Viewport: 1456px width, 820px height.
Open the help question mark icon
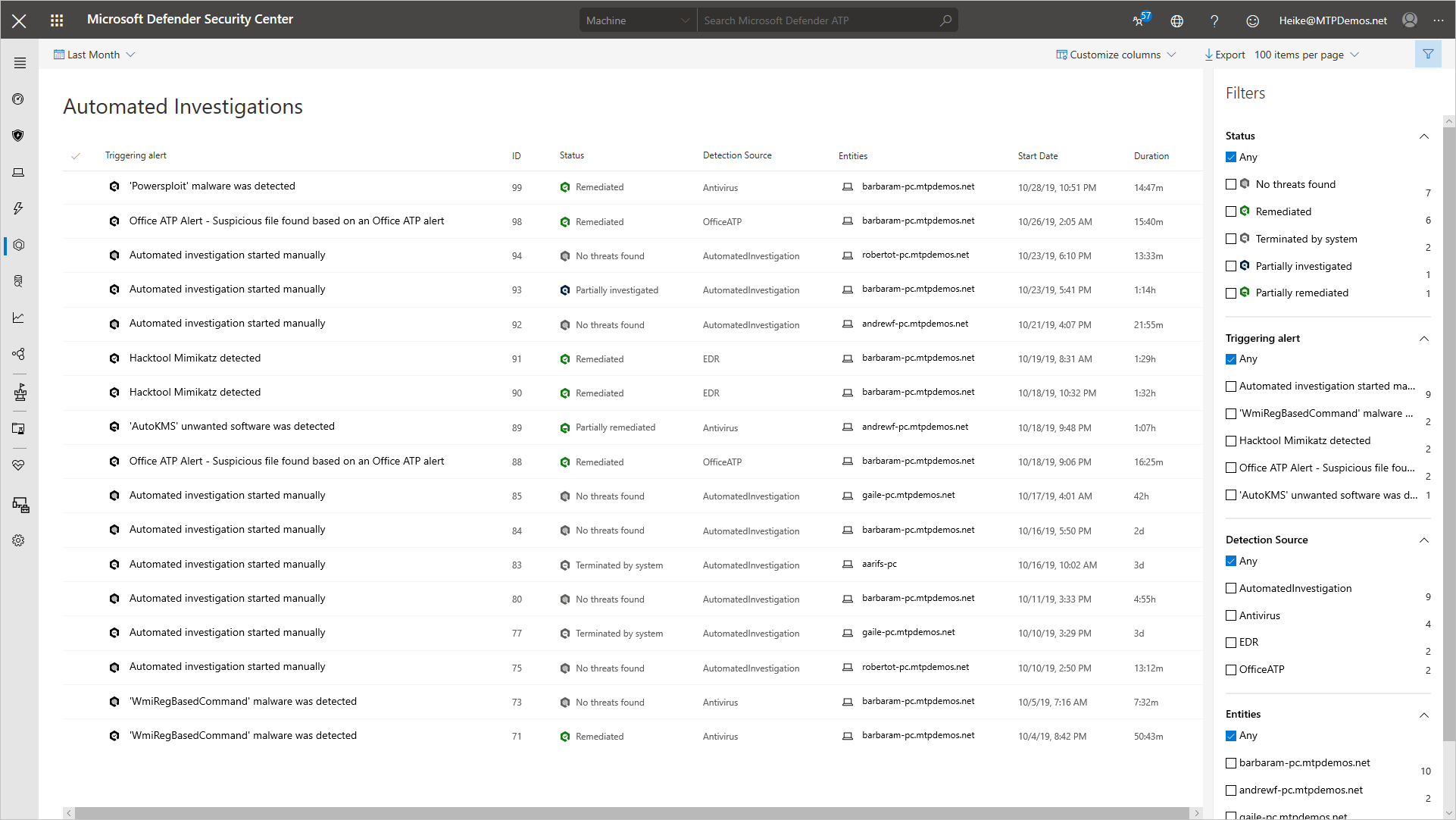click(x=1214, y=20)
